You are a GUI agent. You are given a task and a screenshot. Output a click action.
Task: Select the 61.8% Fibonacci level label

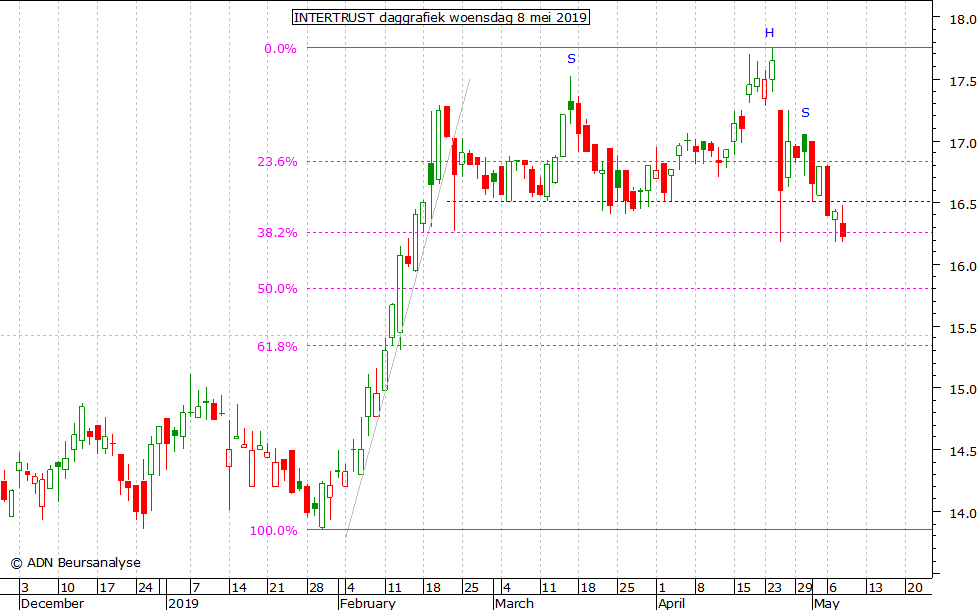click(x=278, y=346)
